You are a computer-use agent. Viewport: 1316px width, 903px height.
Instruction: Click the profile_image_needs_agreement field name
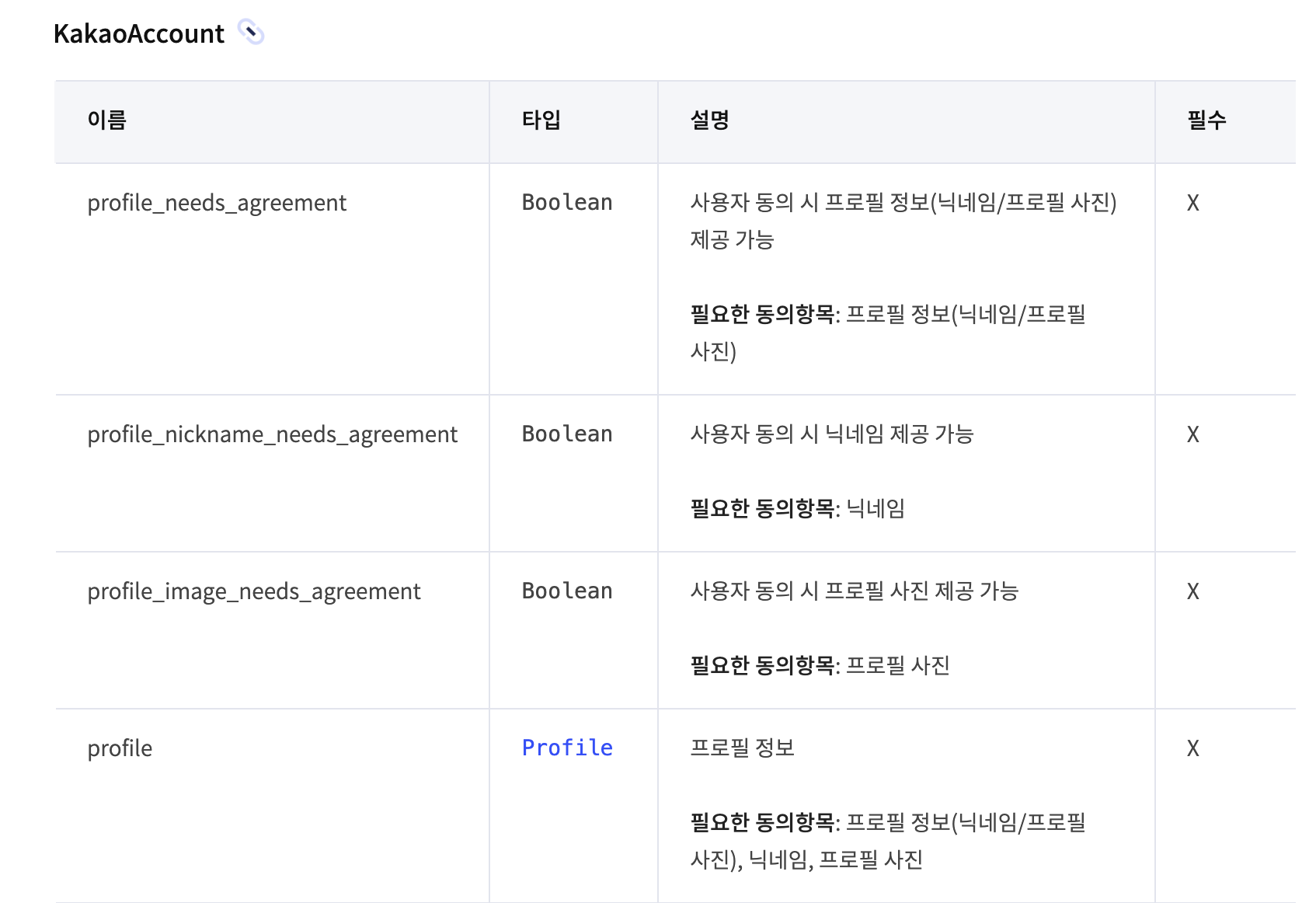click(254, 591)
